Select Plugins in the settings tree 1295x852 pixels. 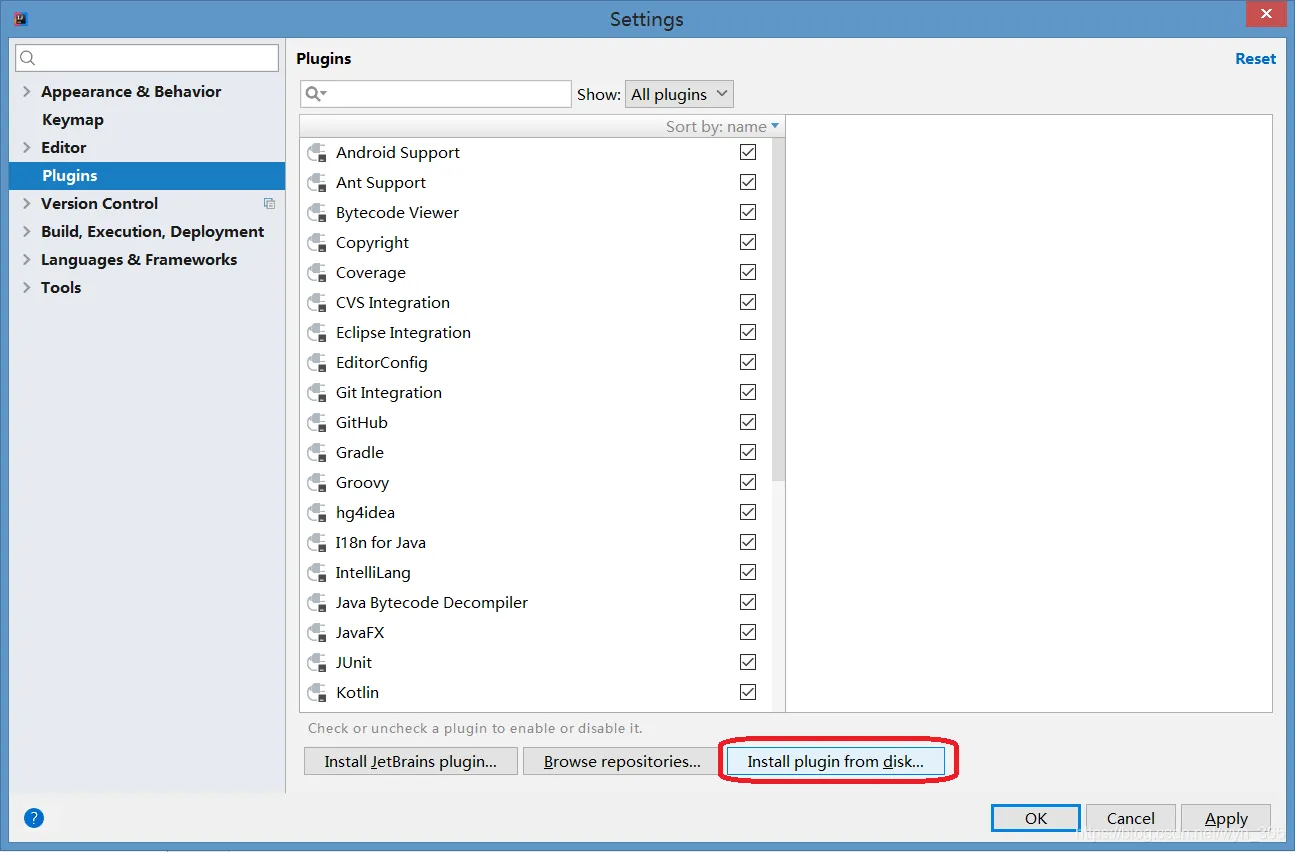tap(147, 175)
